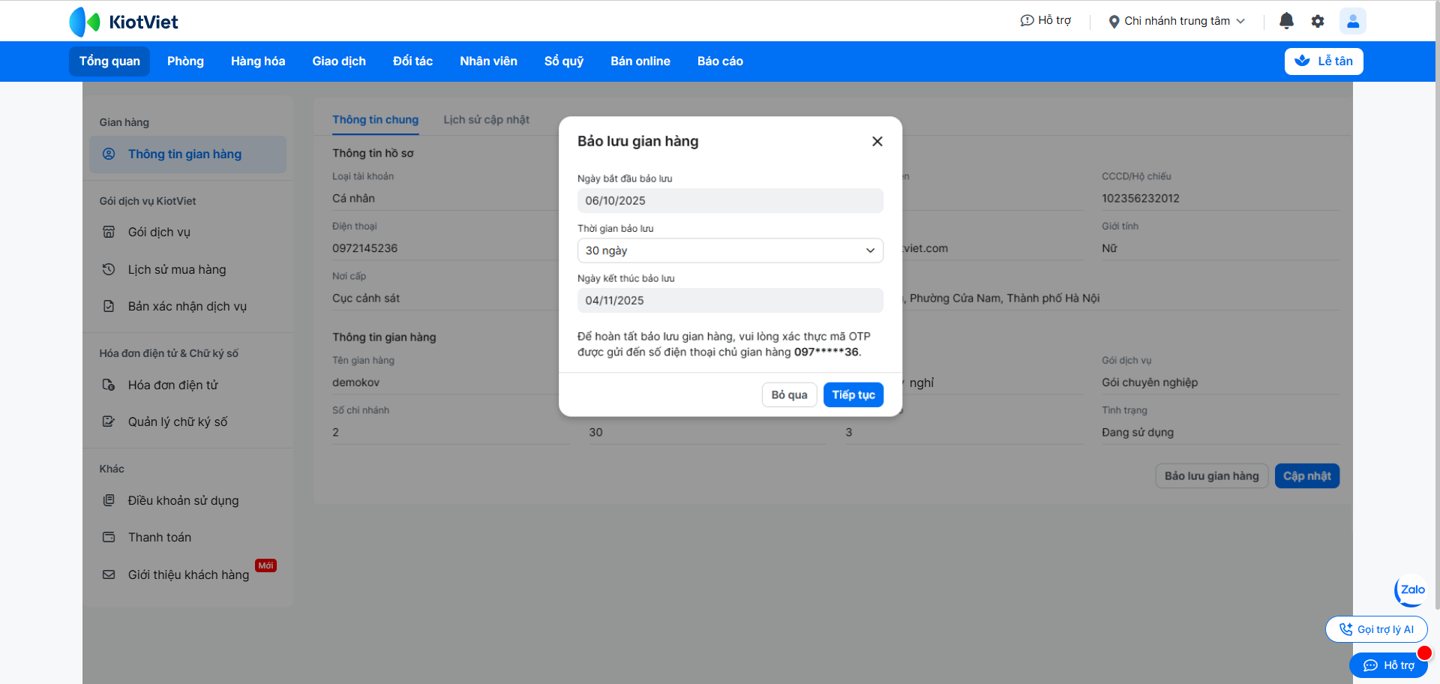The width and height of the screenshot is (1440, 684).
Task: Click the user profile avatar icon
Action: tap(1352, 21)
